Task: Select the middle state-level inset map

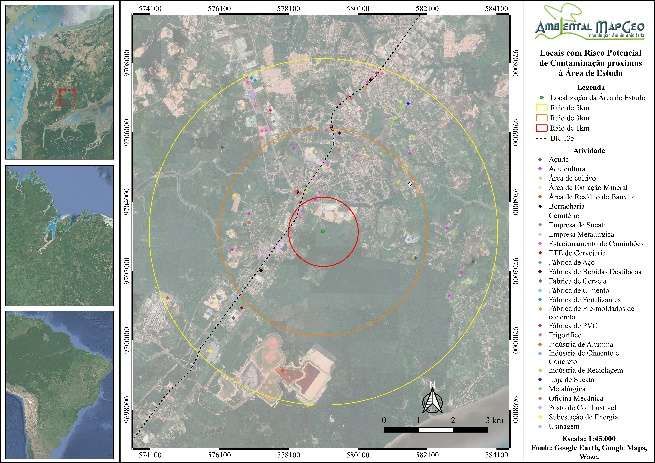Action: point(58,235)
